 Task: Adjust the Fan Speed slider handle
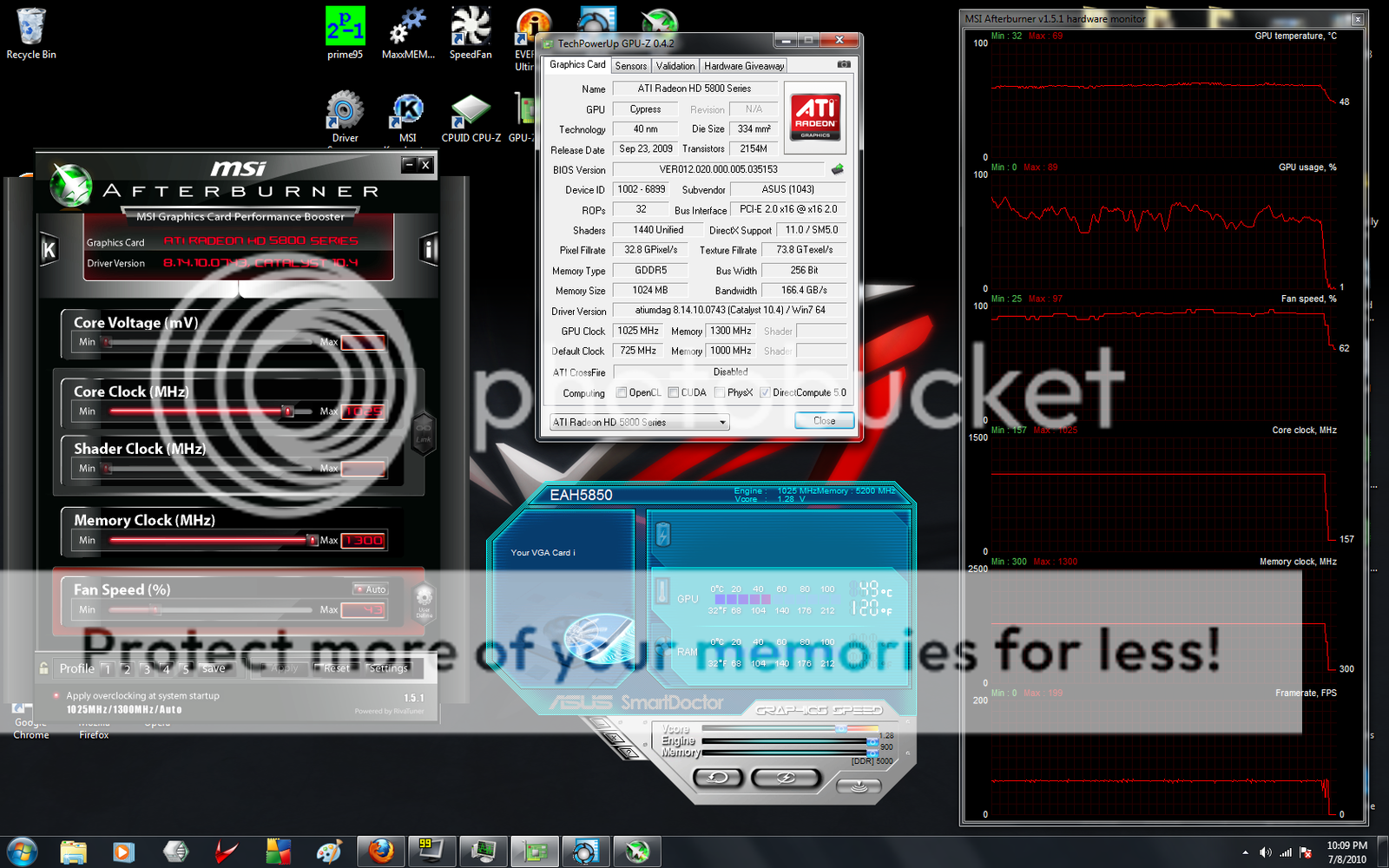tap(155, 609)
